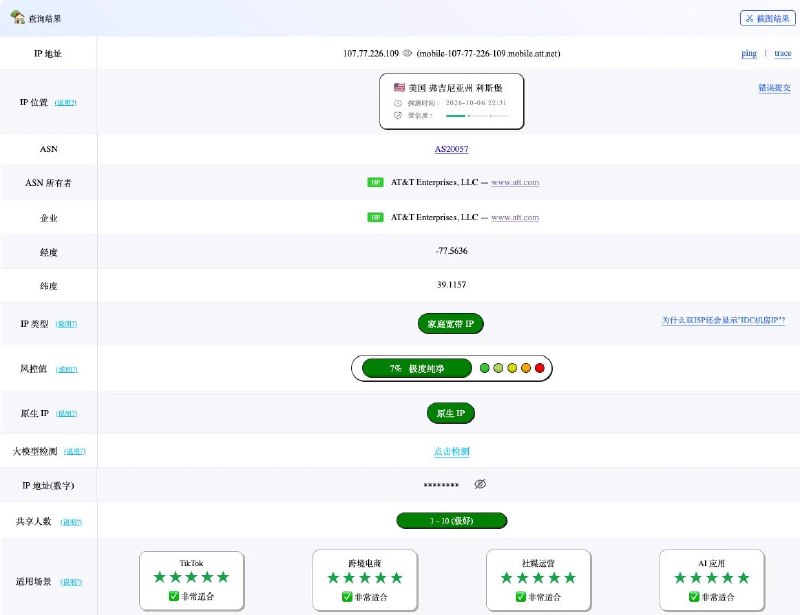Open www.att.com link in ASN 所有者 row
The width and height of the screenshot is (800, 615).
[515, 182]
